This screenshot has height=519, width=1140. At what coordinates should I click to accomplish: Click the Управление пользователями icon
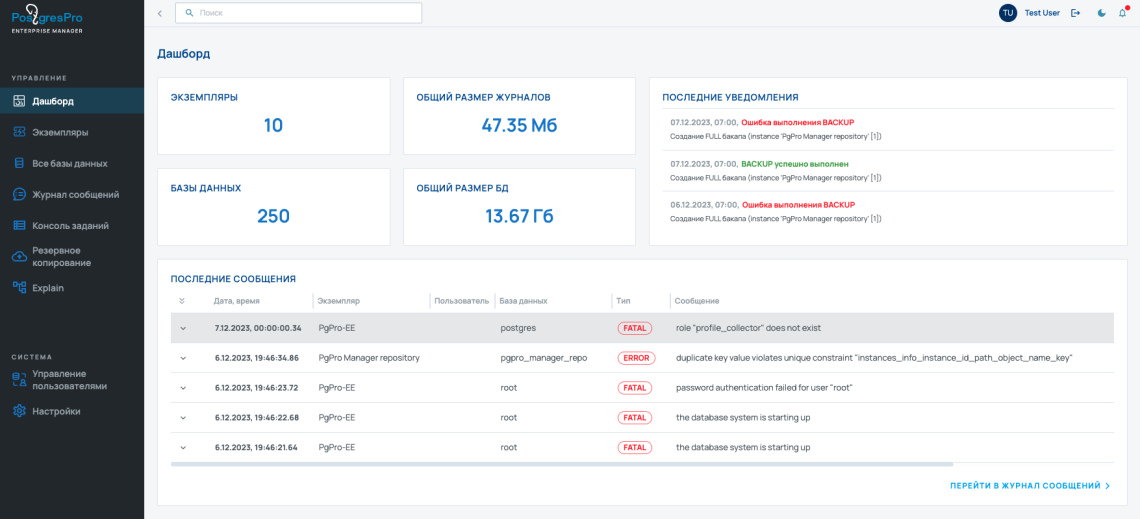pyautogui.click(x=20, y=379)
